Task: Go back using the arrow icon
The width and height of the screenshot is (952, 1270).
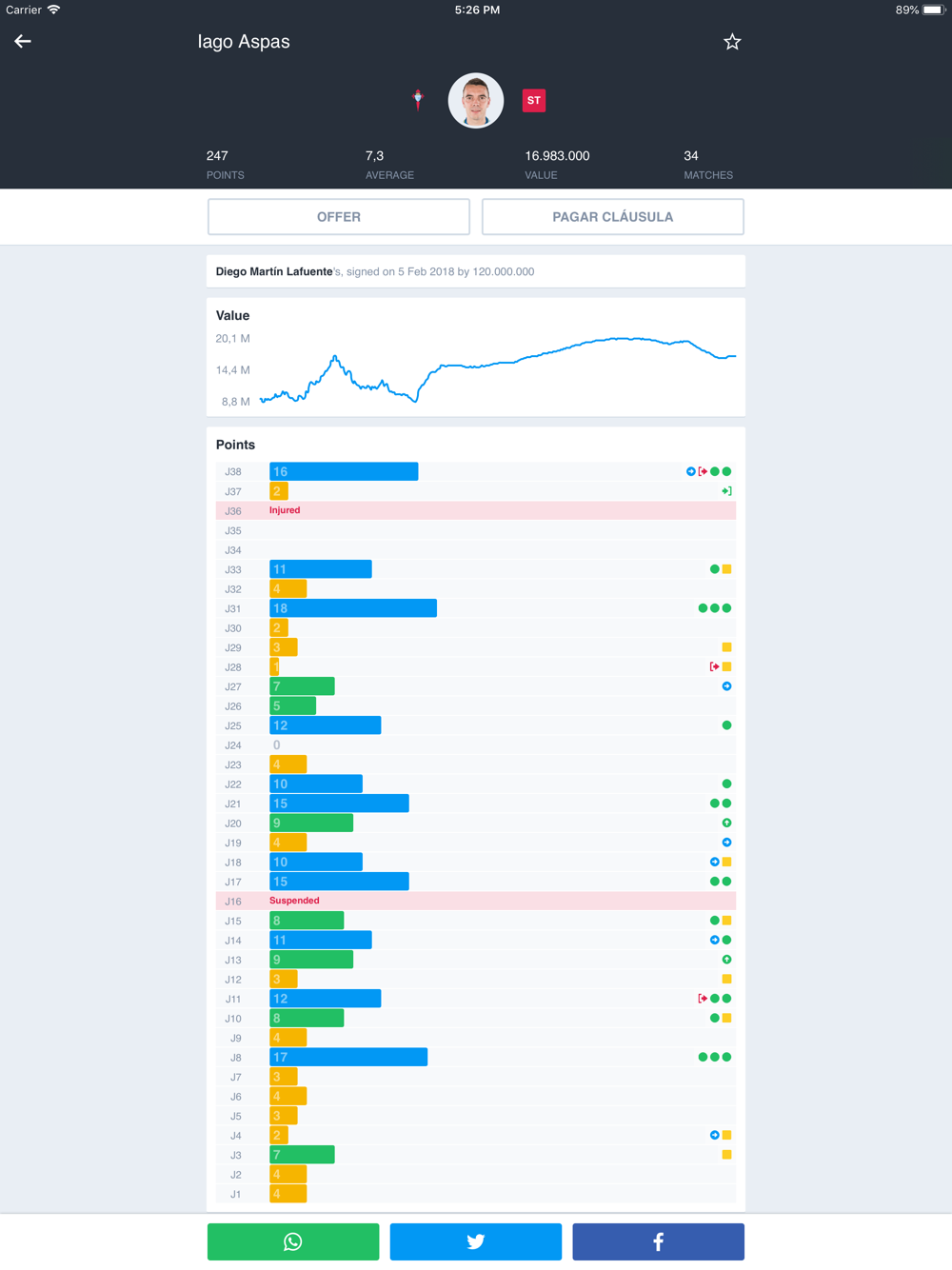Action: pyautogui.click(x=23, y=41)
